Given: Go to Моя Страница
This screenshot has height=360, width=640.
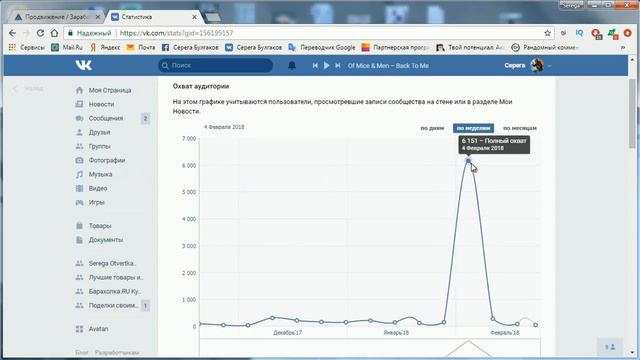Looking at the screenshot, I should pos(110,90).
